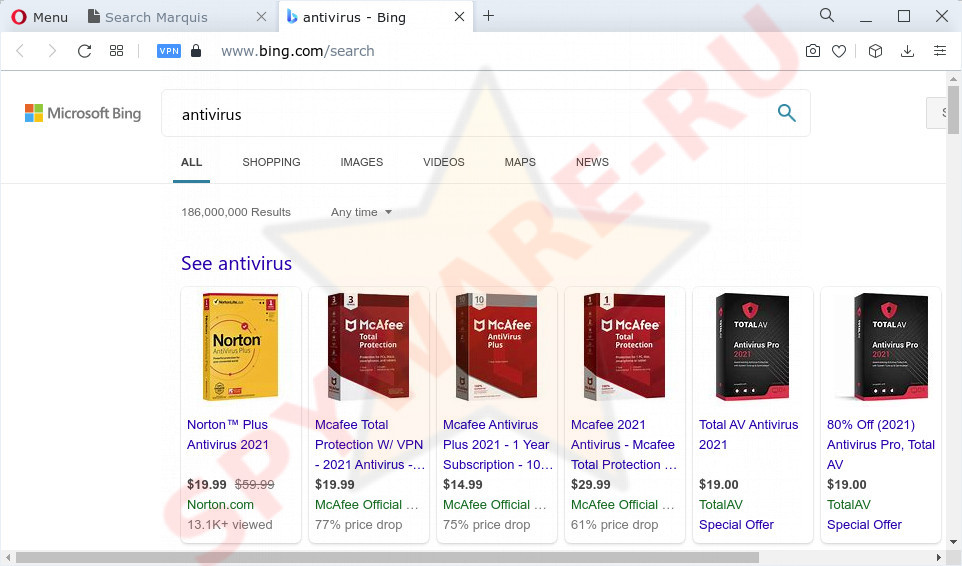This screenshot has height=566, width=962.
Task: Reload the current page
Action: click(85, 51)
